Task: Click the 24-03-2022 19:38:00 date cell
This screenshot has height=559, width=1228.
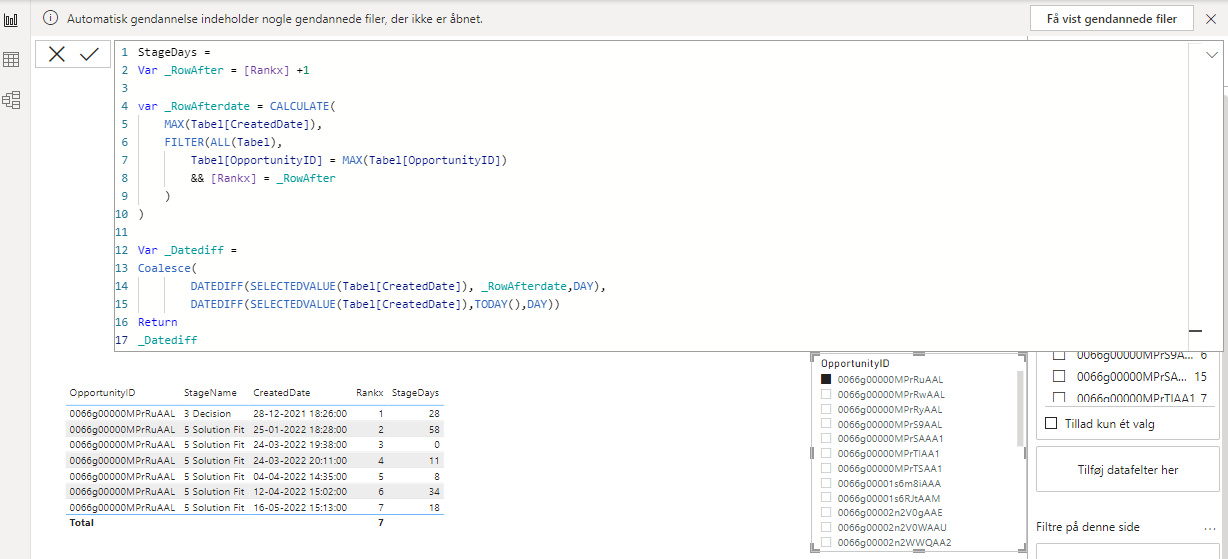Action: click(x=300, y=444)
